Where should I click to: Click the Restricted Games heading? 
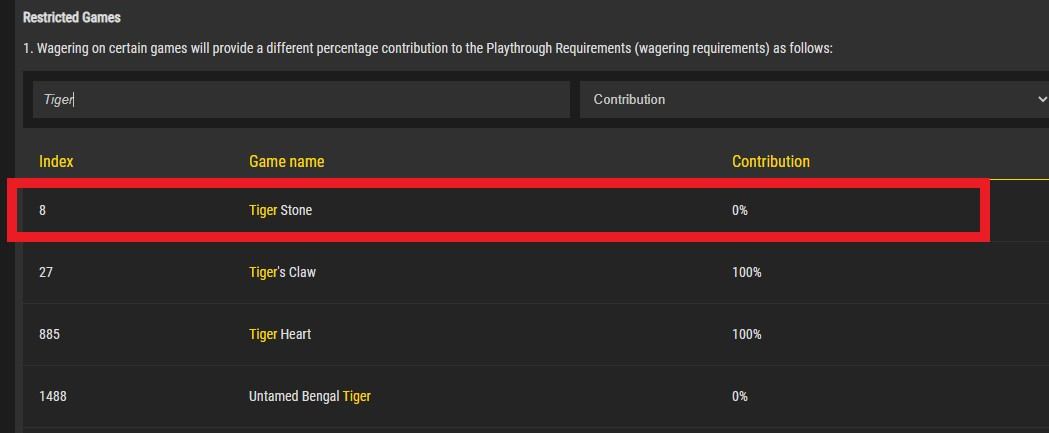[71, 18]
